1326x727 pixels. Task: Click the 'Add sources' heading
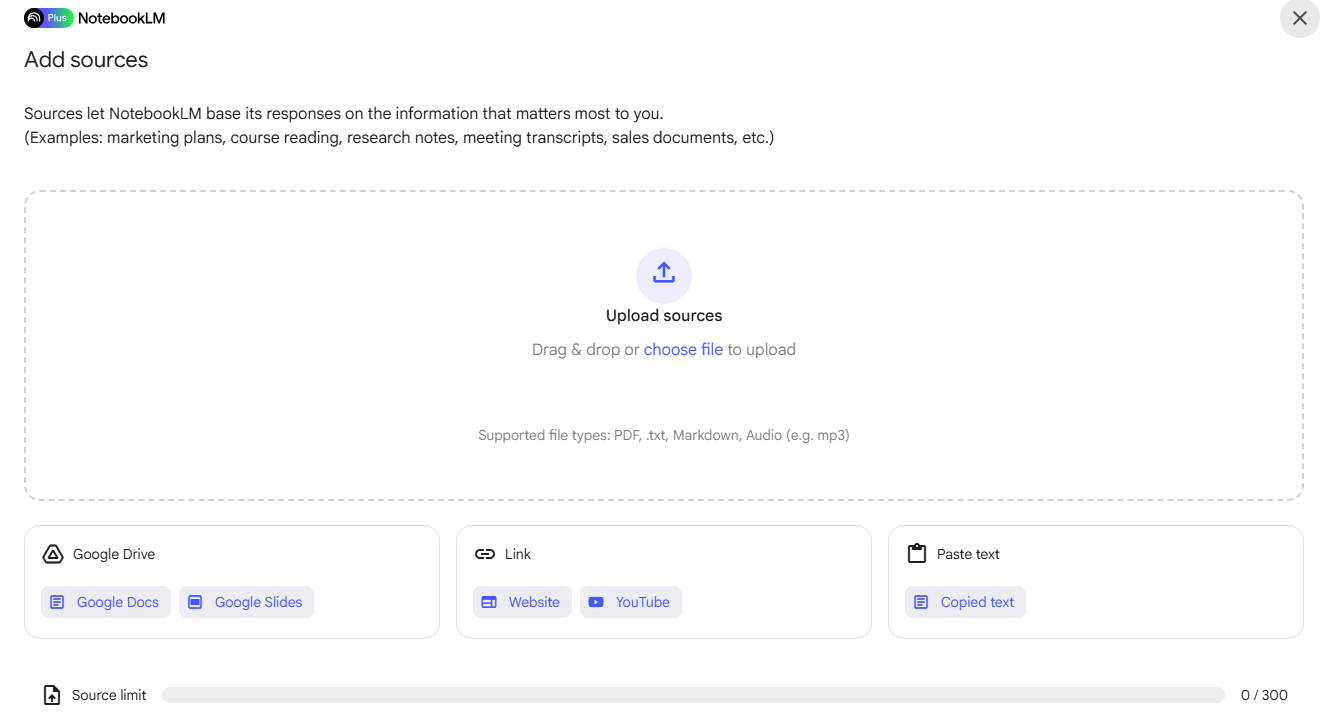[86, 60]
